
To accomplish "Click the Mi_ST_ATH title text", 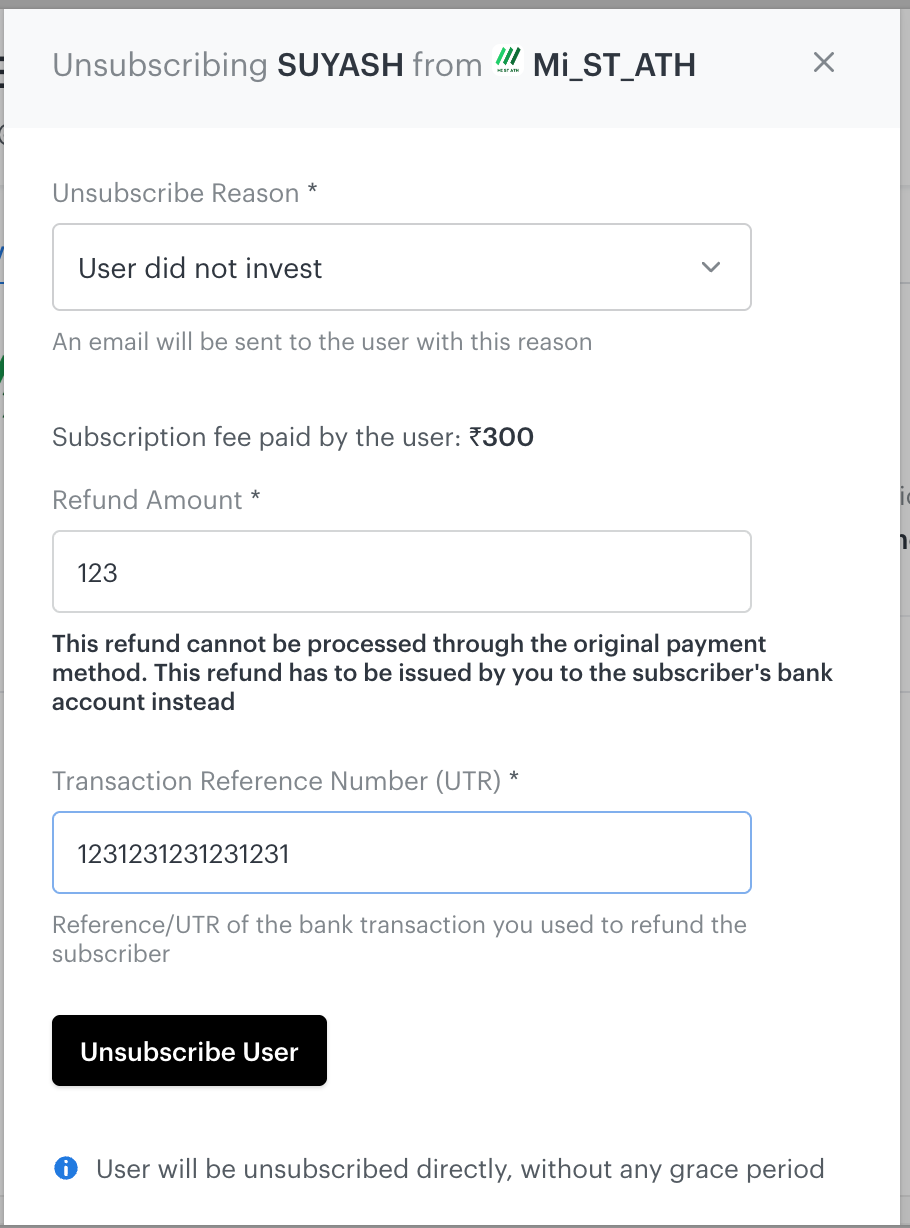I will coord(614,66).
